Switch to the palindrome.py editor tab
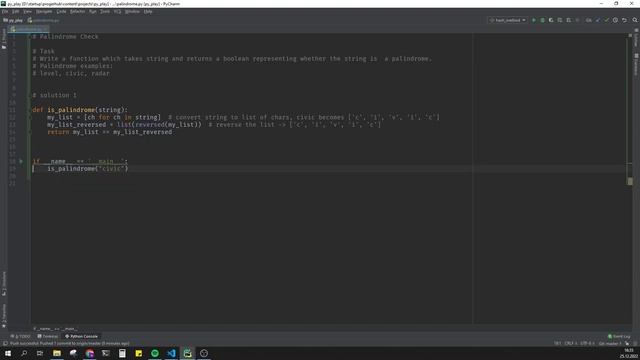The image size is (640, 360). coord(28,29)
